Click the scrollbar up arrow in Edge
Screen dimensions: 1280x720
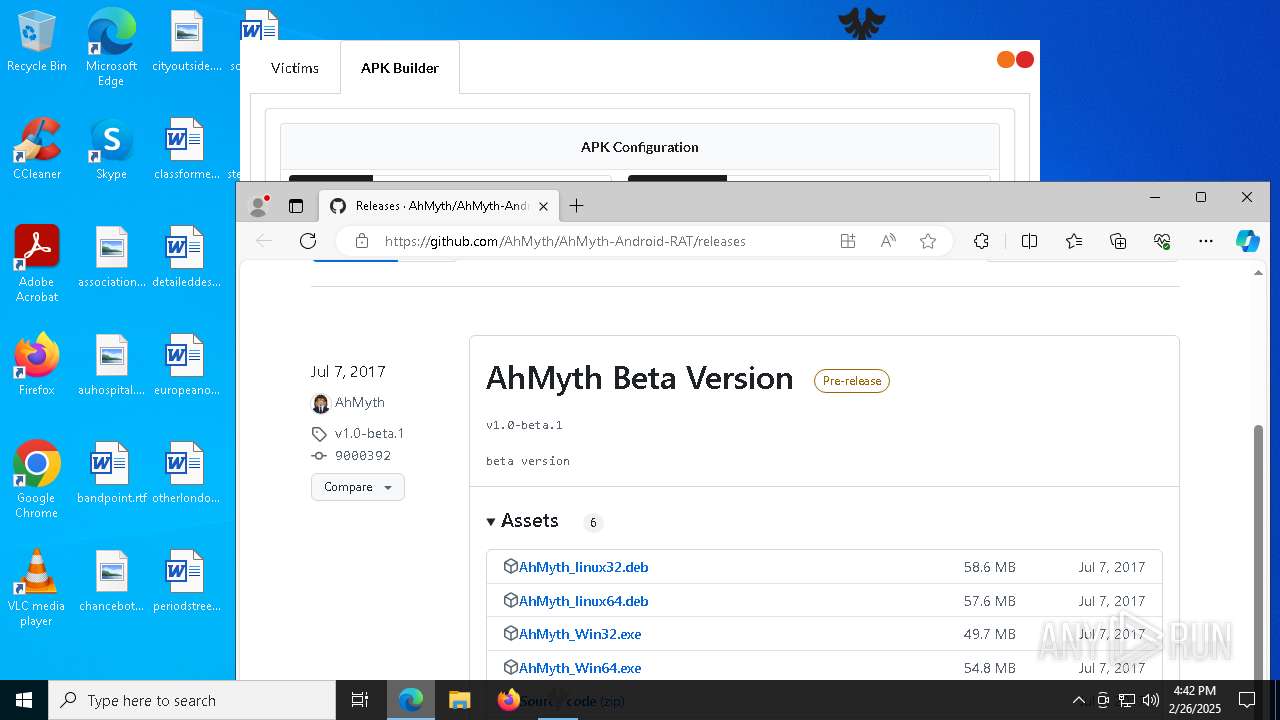[x=1258, y=273]
